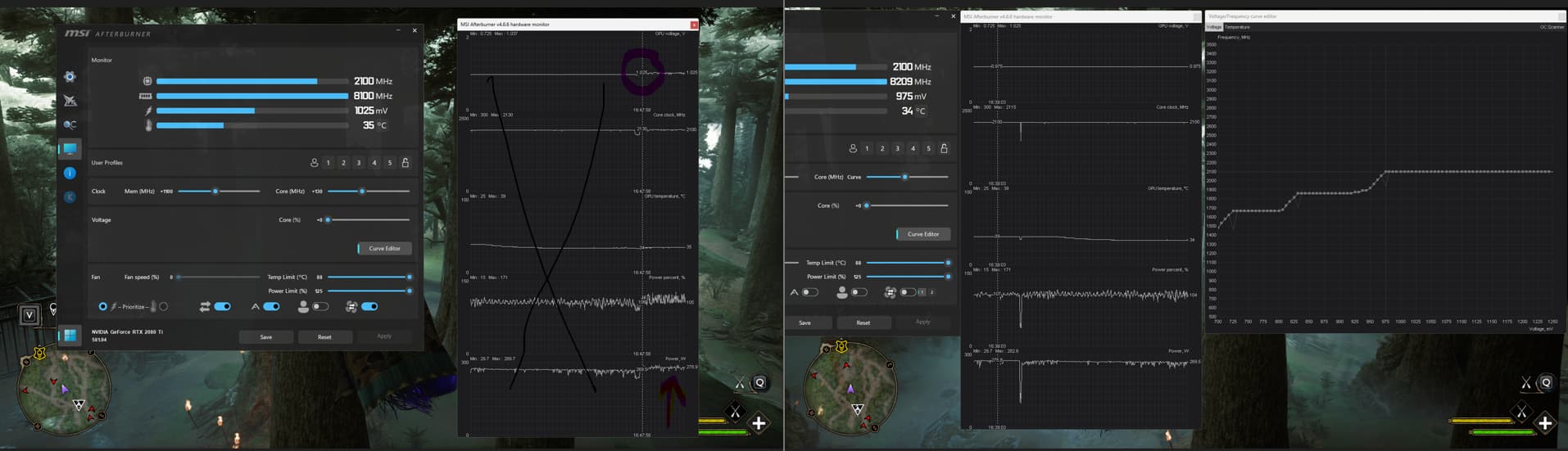Viewport: 1568px width, 451px height.
Task: Click the K icon in the sidebar
Action: (x=70, y=196)
